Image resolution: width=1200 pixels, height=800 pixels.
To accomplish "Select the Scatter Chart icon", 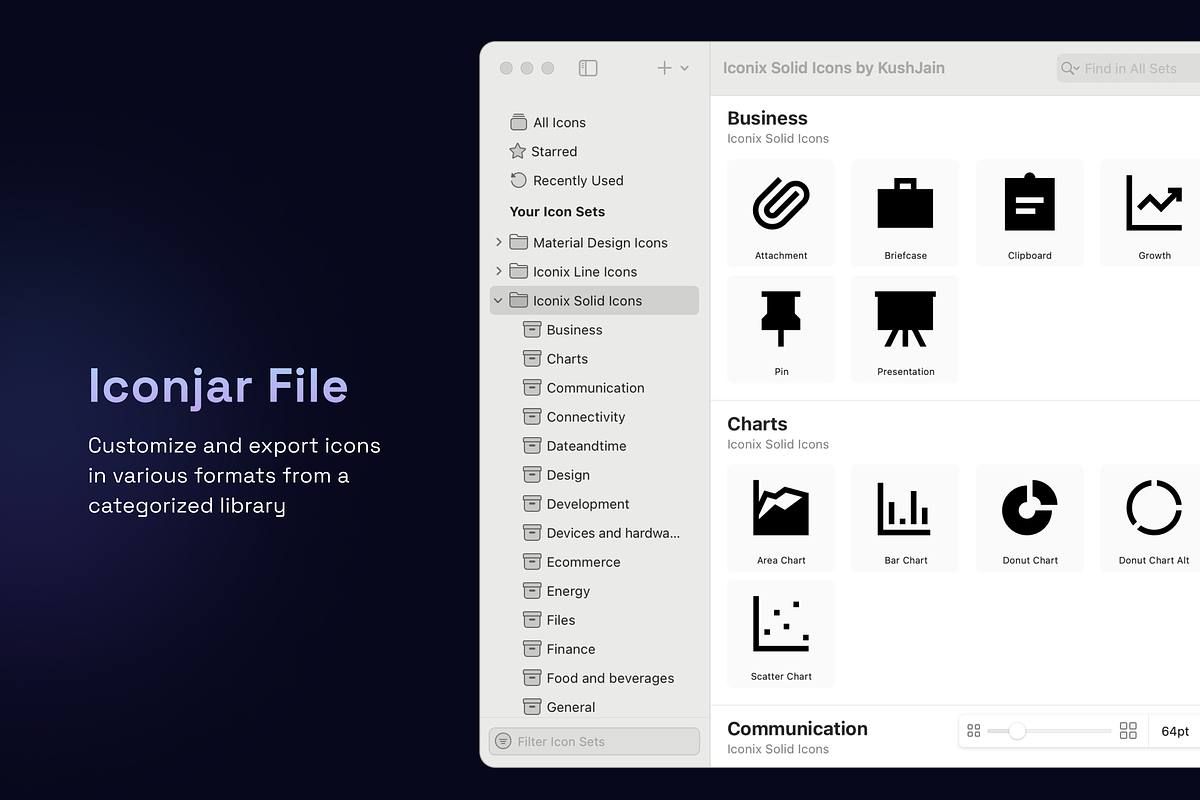I will pyautogui.click(x=781, y=634).
